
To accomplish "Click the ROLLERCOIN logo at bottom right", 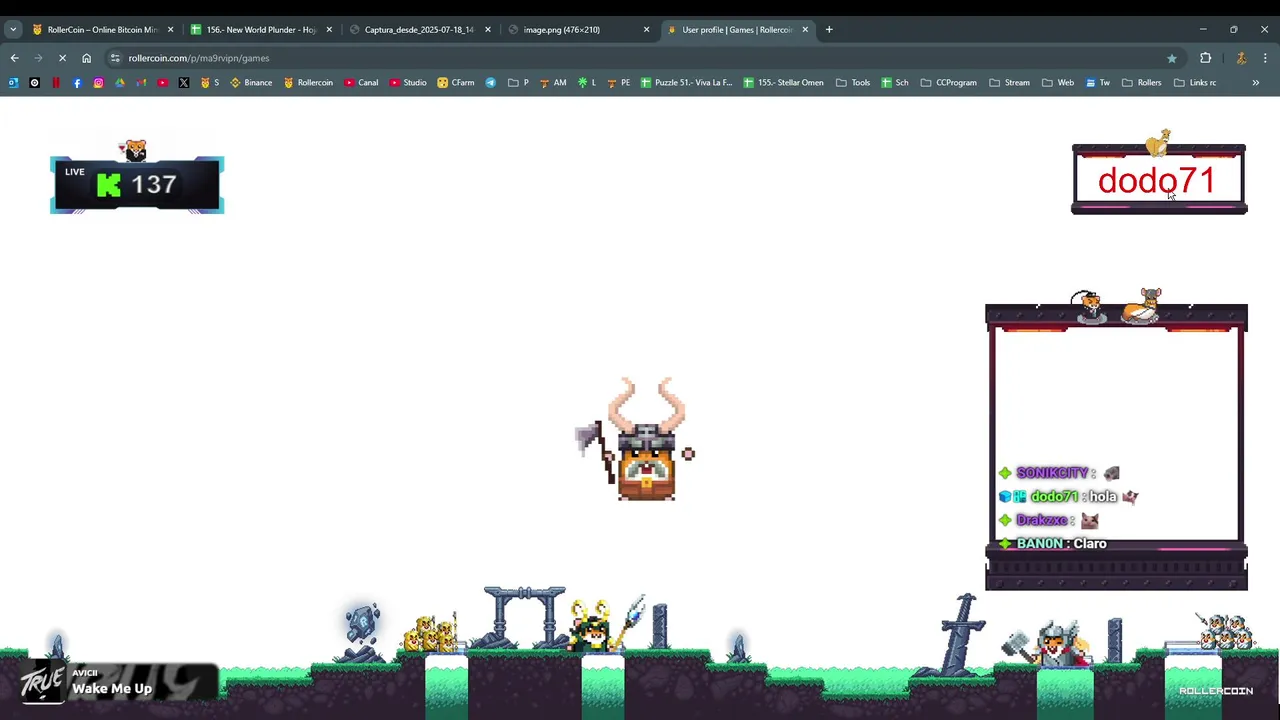I will click(1216, 691).
